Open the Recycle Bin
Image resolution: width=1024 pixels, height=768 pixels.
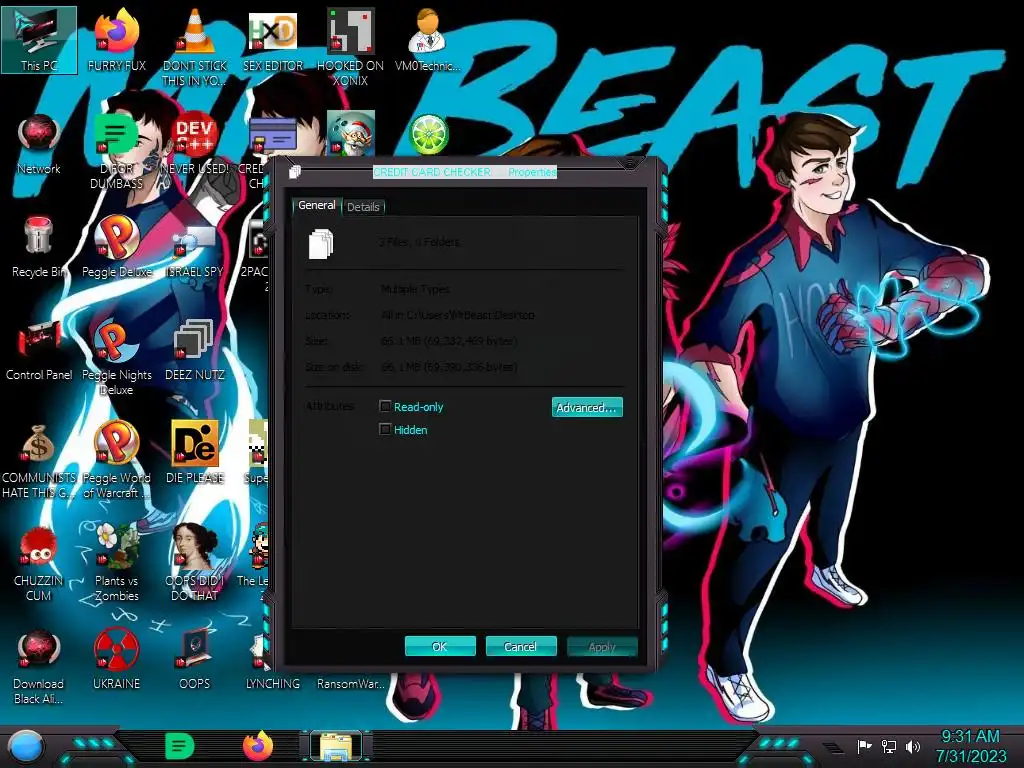coord(39,247)
